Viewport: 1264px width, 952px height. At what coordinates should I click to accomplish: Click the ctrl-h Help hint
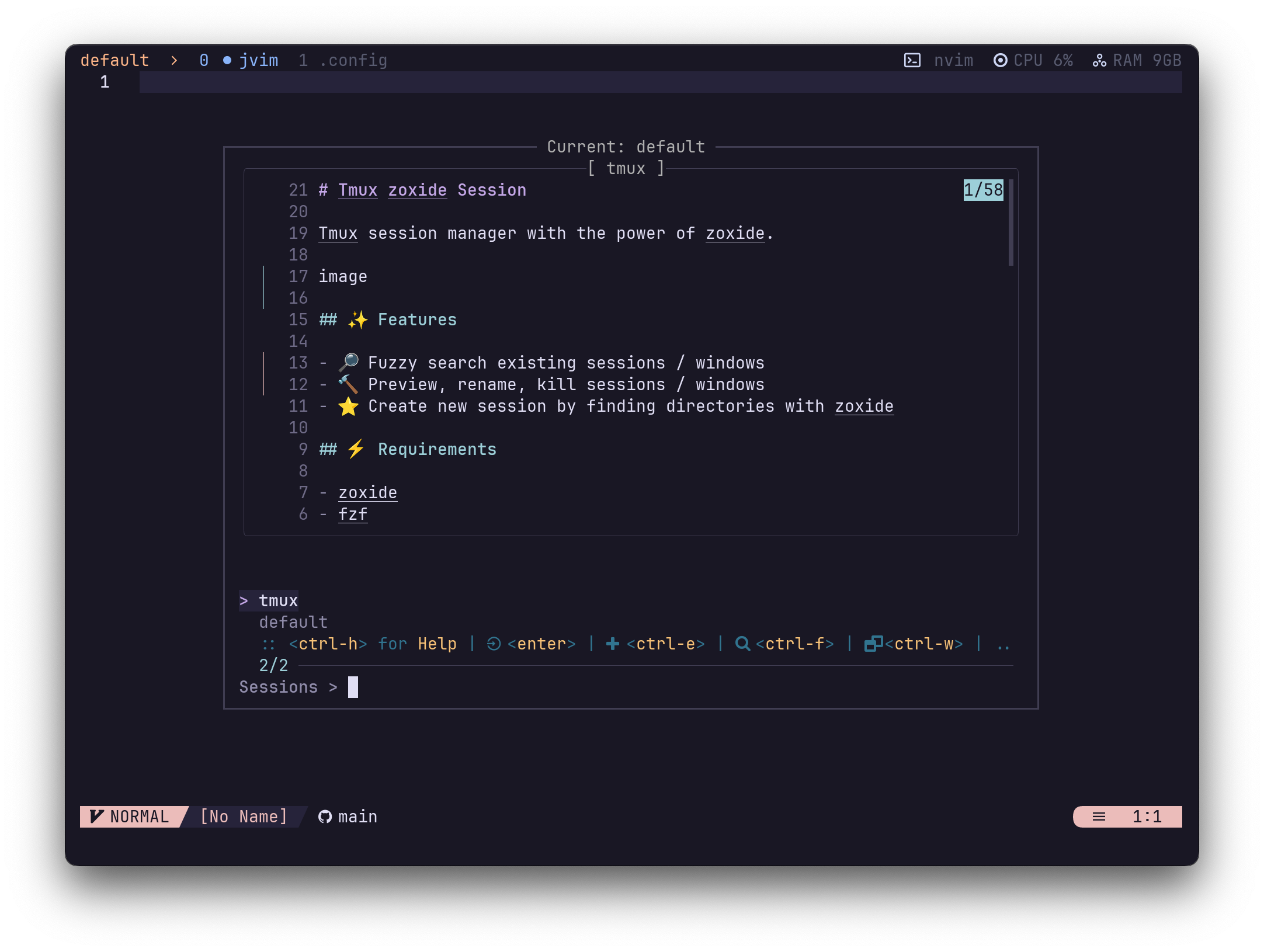point(372,644)
